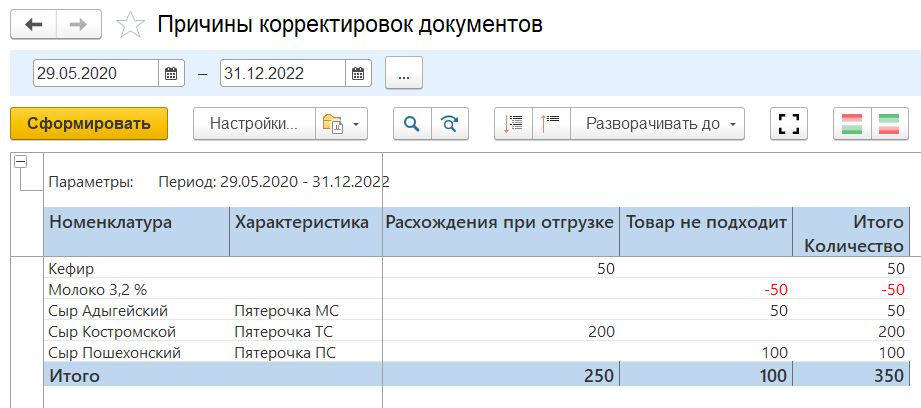Expand all report groups icon
Image resolution: width=921 pixels, height=408 pixels.
(551, 124)
